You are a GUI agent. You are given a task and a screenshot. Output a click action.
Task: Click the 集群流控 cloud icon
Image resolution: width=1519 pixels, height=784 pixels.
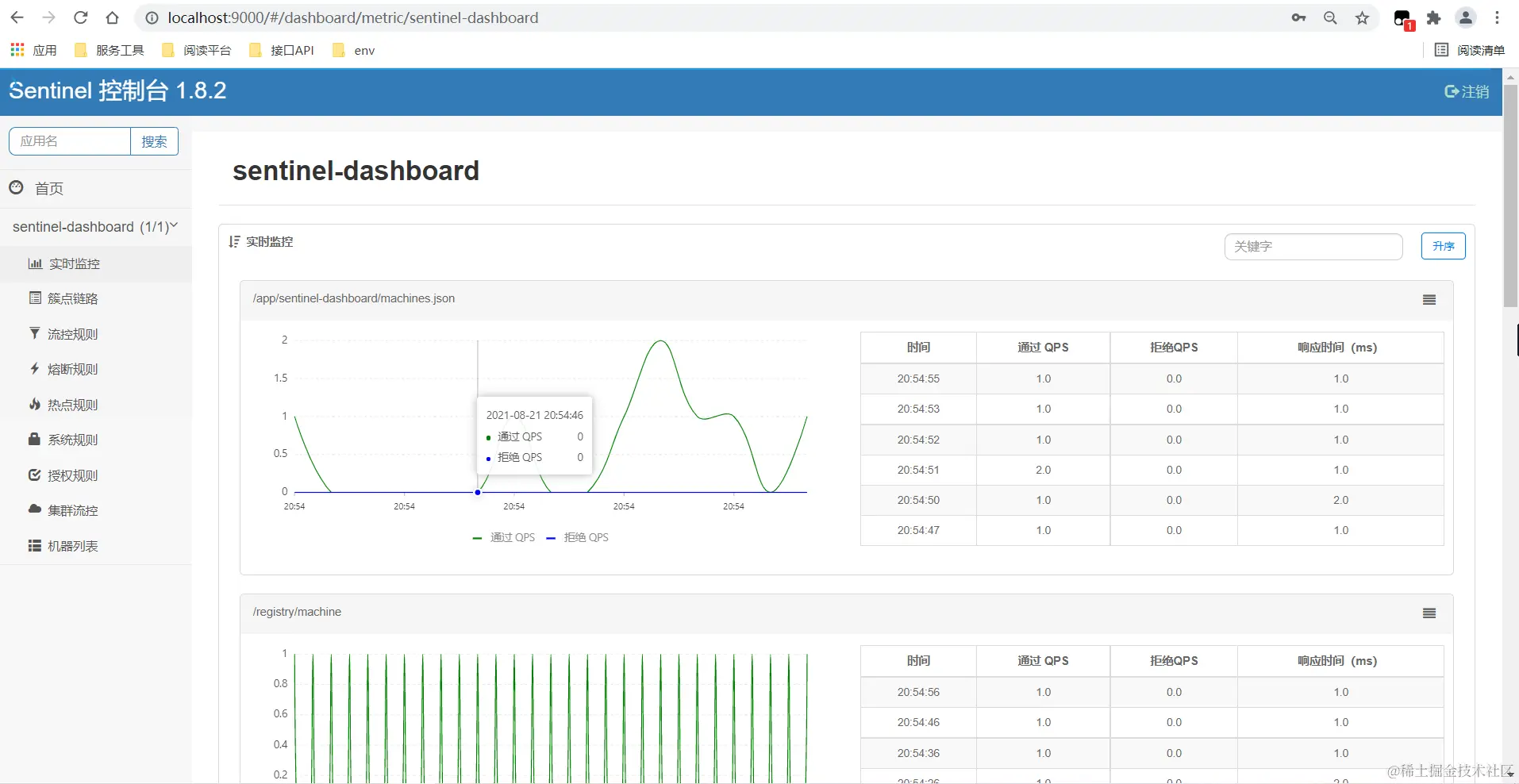click(x=34, y=509)
